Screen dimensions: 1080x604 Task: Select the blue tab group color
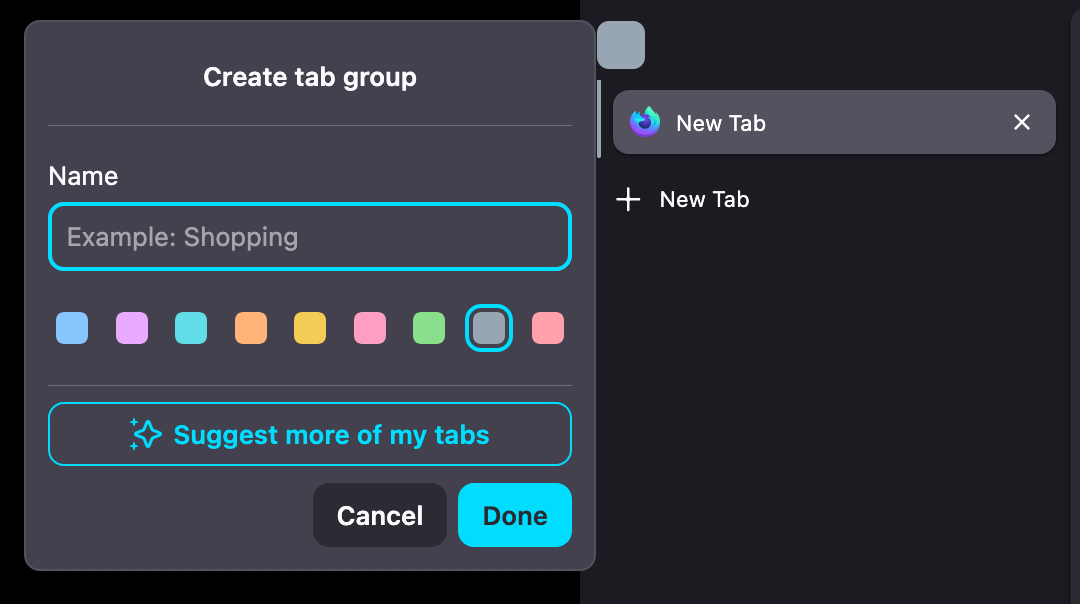(x=72, y=328)
